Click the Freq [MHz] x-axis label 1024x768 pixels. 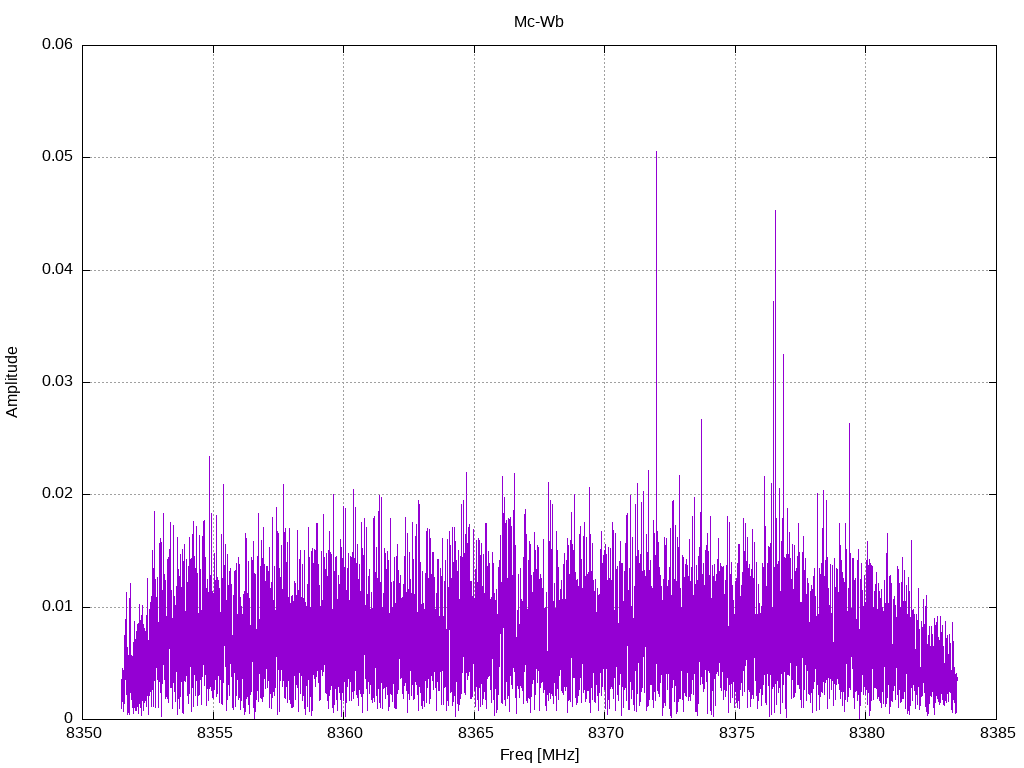(539, 755)
